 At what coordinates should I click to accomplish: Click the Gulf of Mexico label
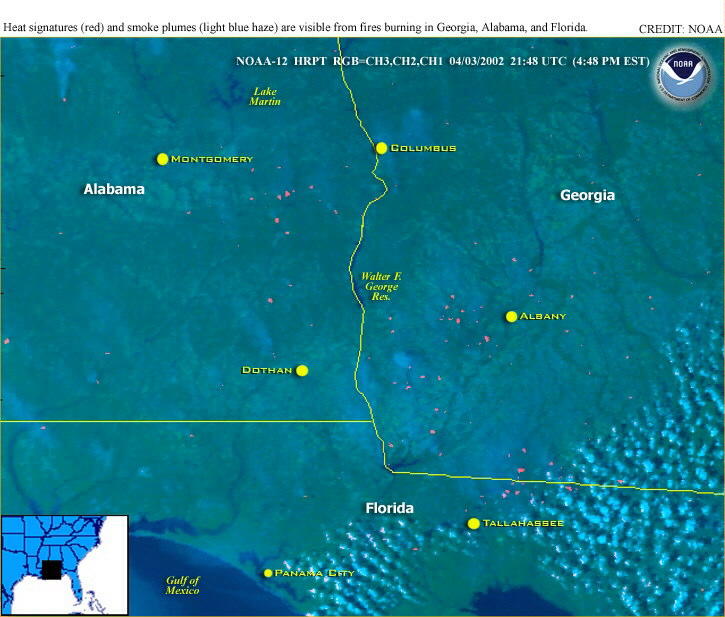(183, 586)
